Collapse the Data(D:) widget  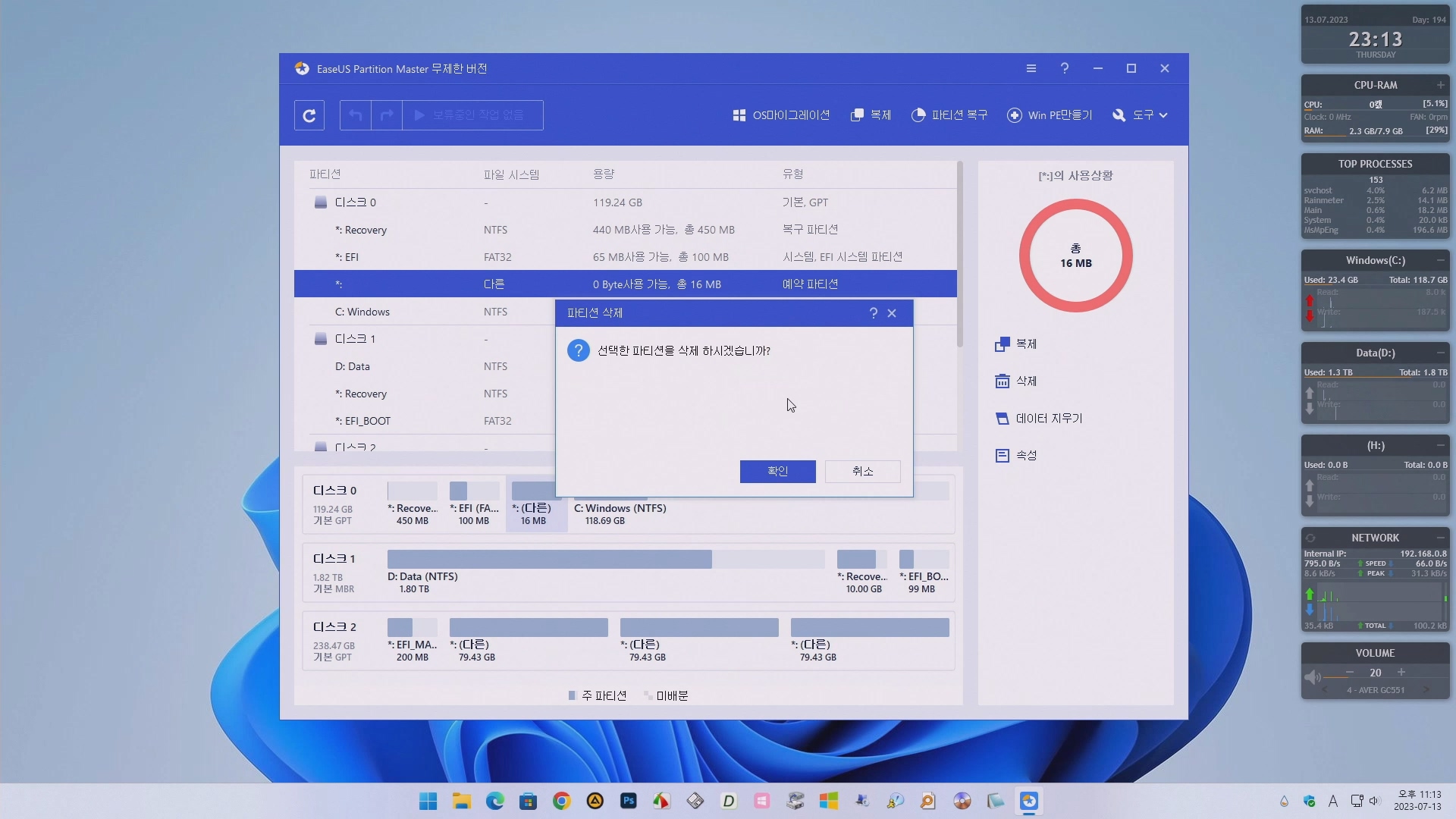tap(1440, 353)
